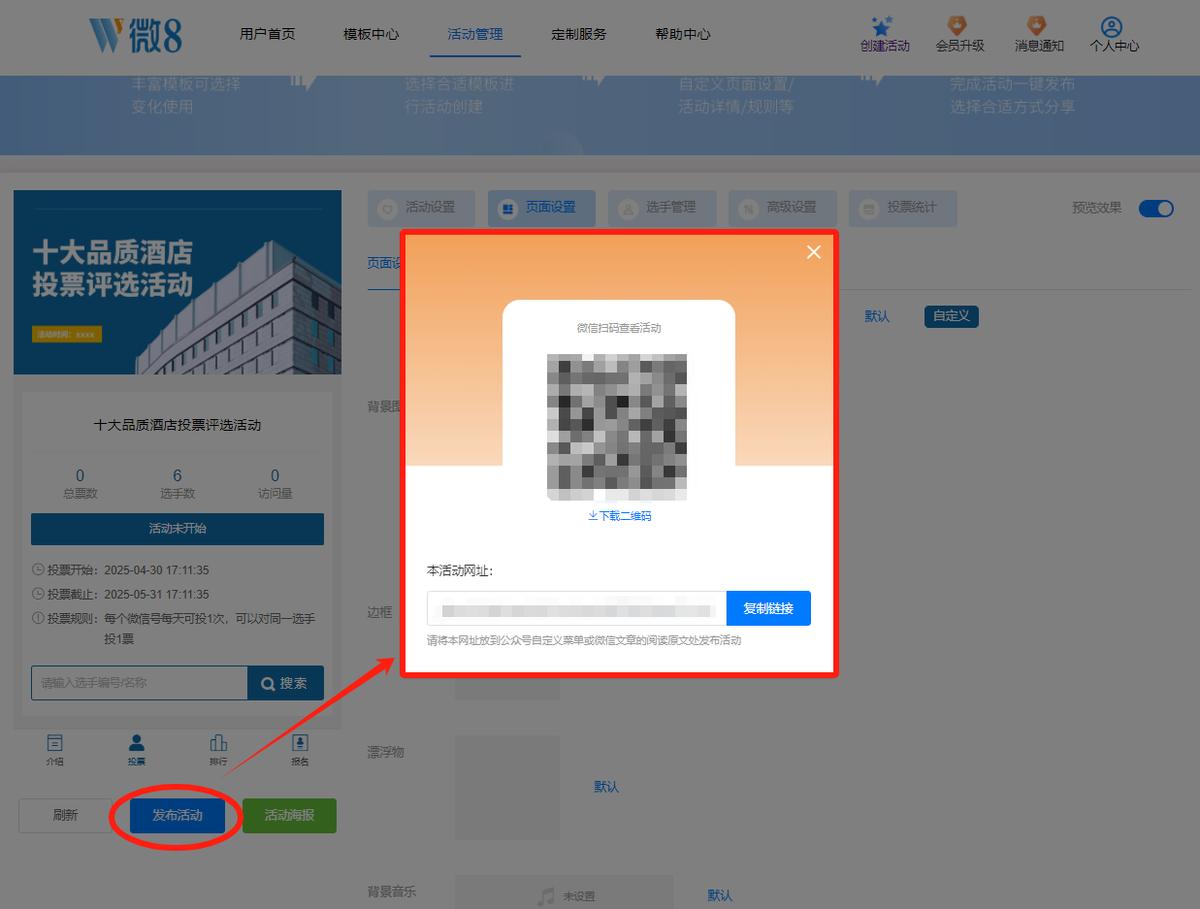The image size is (1200, 909).
Task: Open 定制服务 menu
Action: coord(579,34)
